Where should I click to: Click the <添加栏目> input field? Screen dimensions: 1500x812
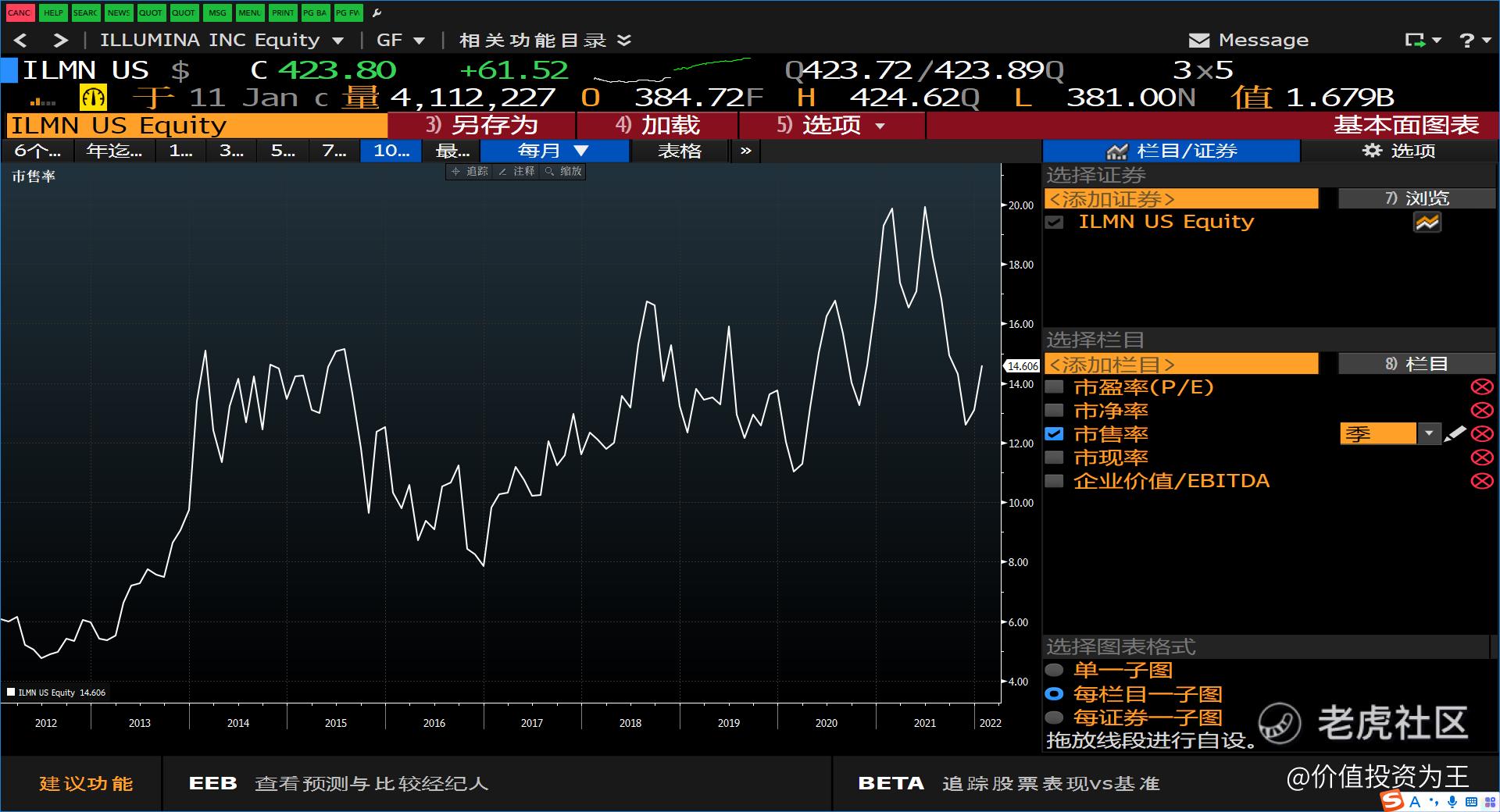tap(1182, 364)
